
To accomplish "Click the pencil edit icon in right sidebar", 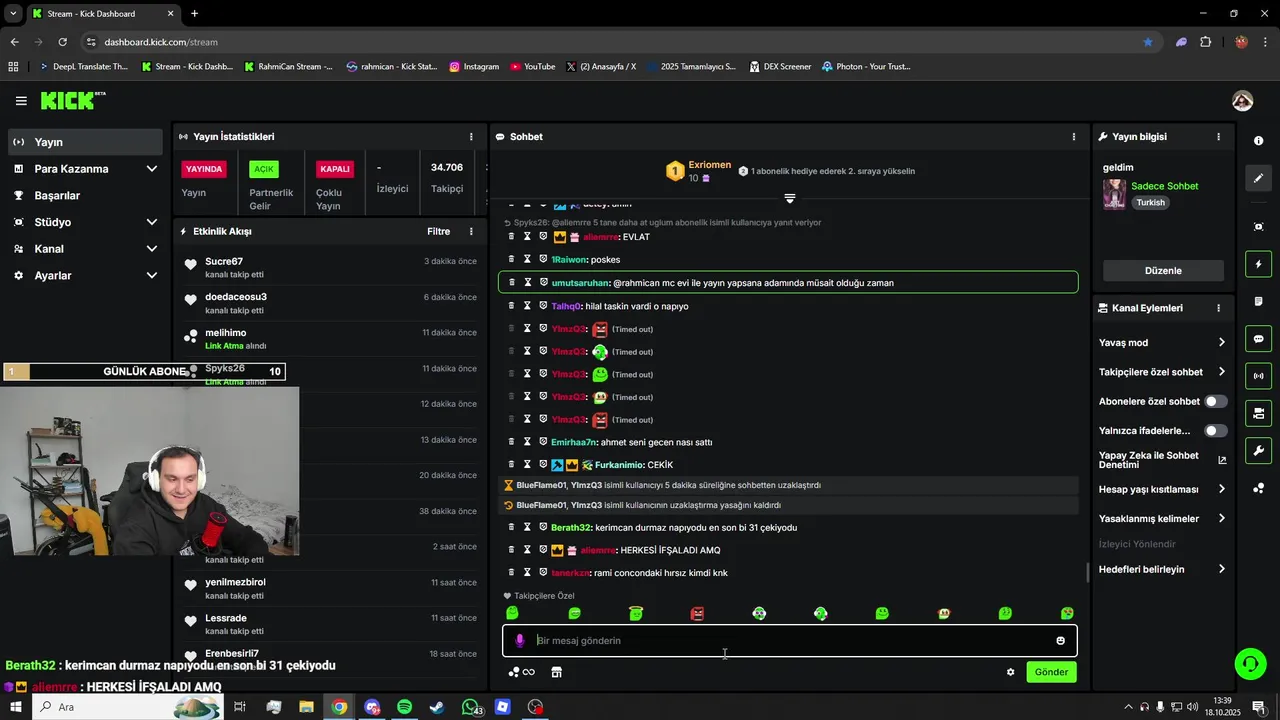I will [1259, 178].
